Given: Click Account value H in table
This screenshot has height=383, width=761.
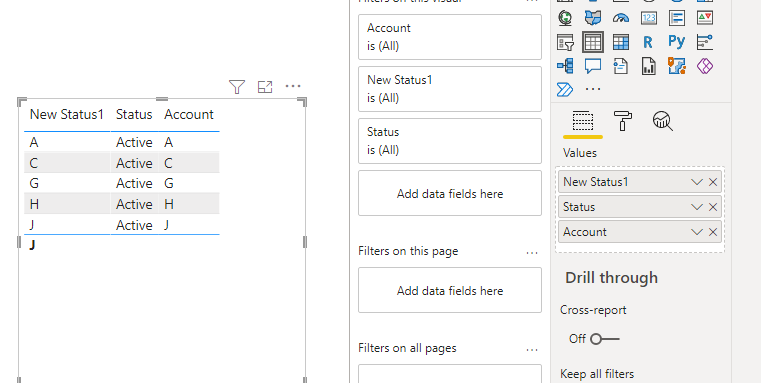Looking at the screenshot, I should click(x=169, y=204).
